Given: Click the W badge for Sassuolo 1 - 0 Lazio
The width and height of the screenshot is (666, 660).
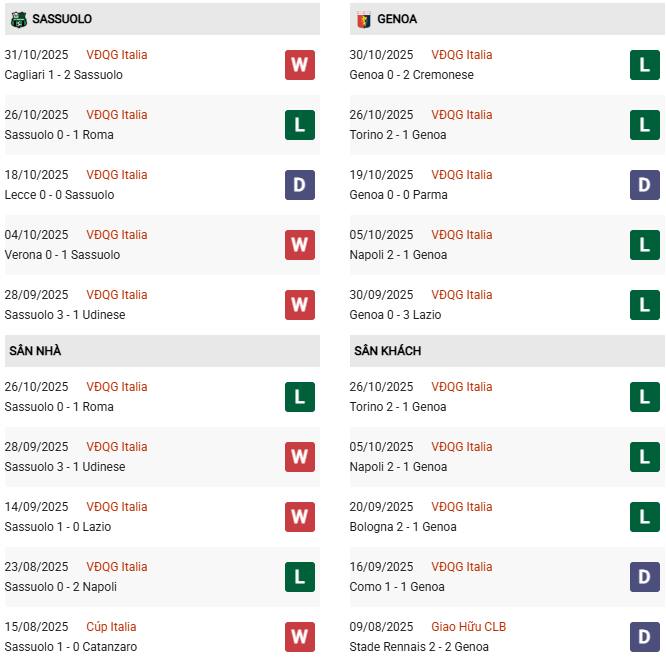Looking at the screenshot, I should (300, 517).
